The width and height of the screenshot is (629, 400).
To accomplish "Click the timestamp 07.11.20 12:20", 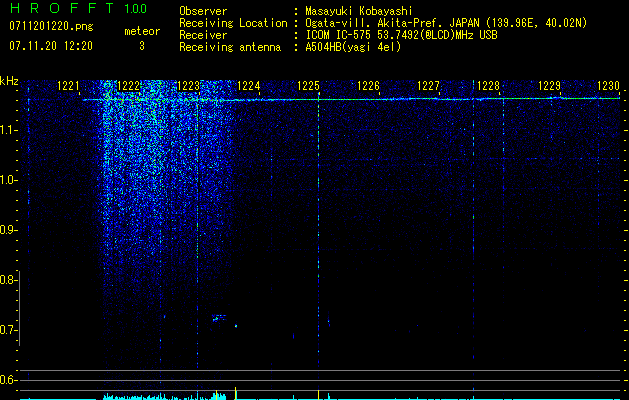I will pos(51,46).
